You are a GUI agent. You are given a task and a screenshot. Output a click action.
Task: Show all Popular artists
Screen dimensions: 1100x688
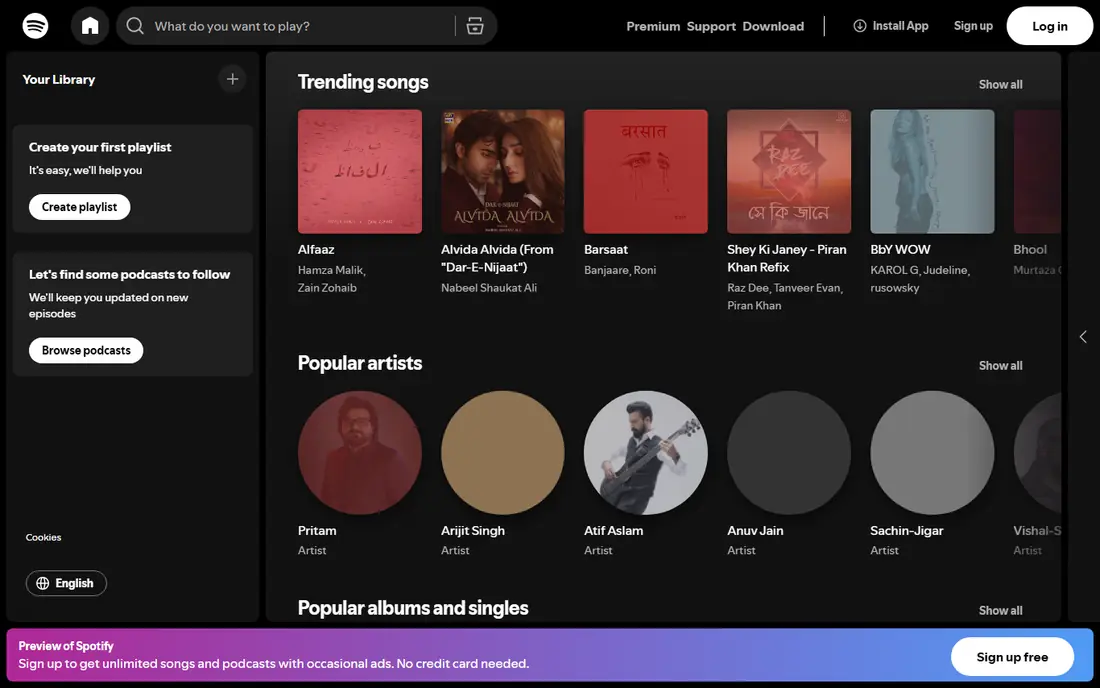coord(1000,365)
